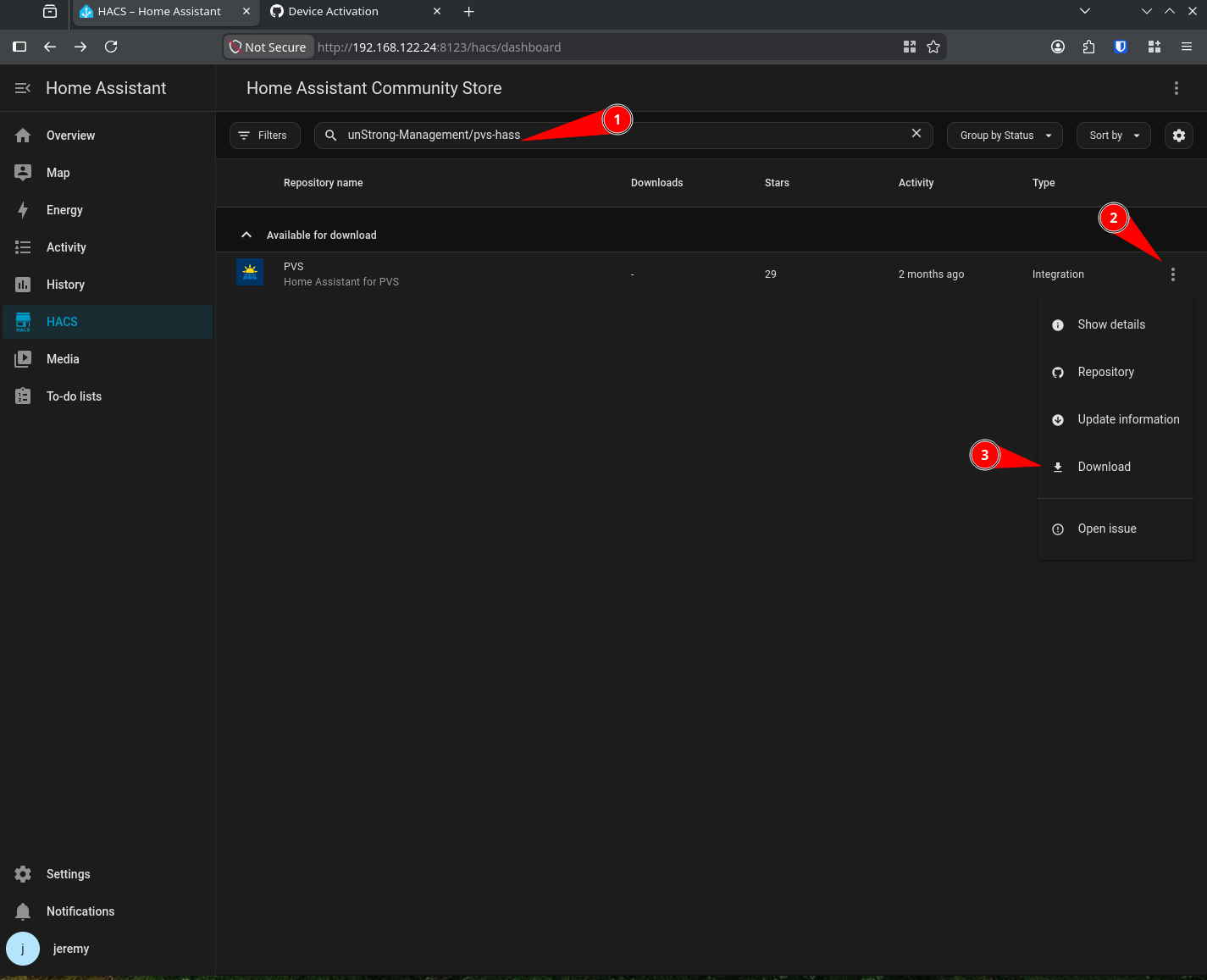Viewport: 1207px width, 980px height.
Task: Click the PVS integration logo
Action: (x=250, y=273)
